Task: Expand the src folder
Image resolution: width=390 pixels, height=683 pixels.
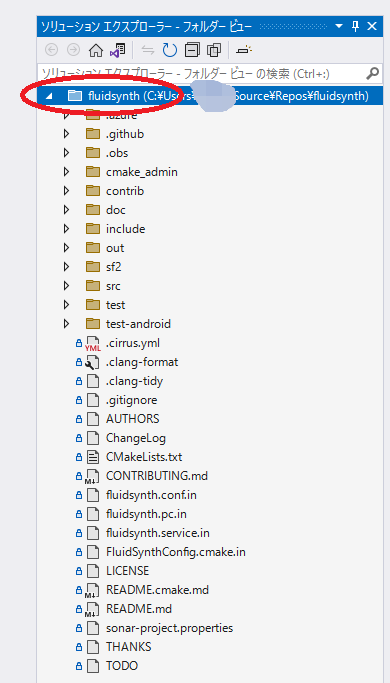Action: [66, 286]
